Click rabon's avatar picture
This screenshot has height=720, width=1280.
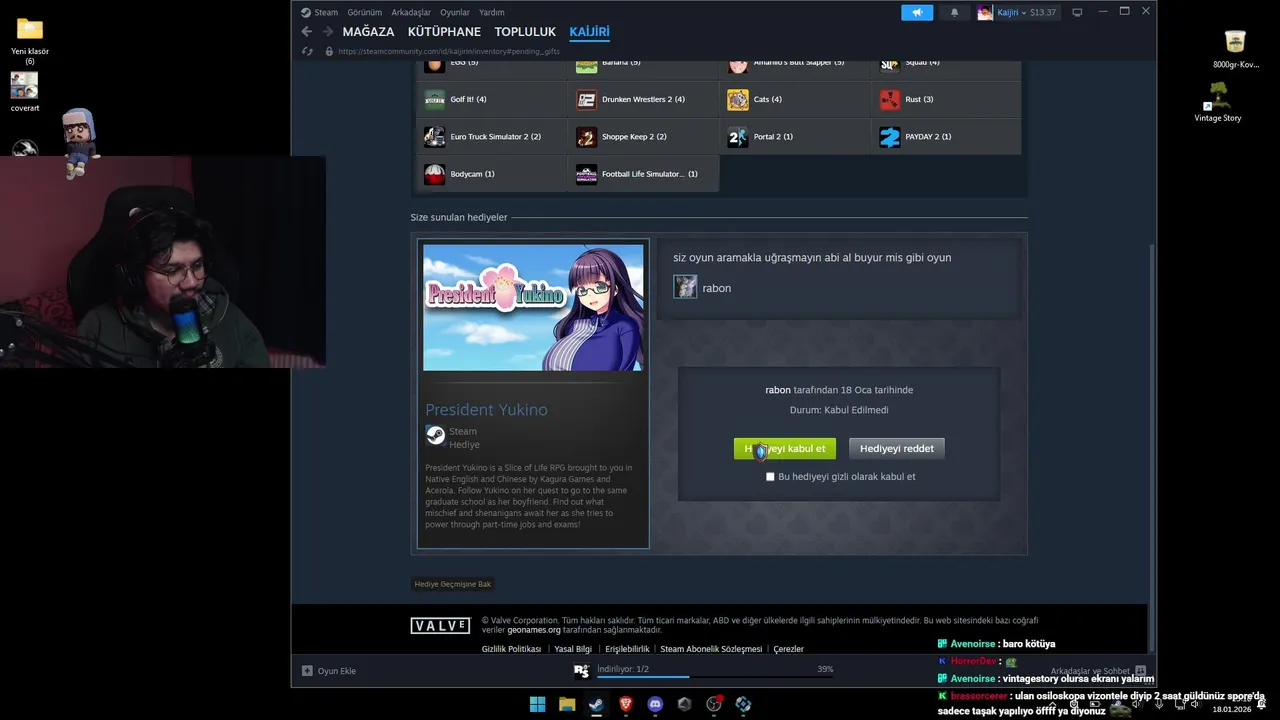point(685,287)
